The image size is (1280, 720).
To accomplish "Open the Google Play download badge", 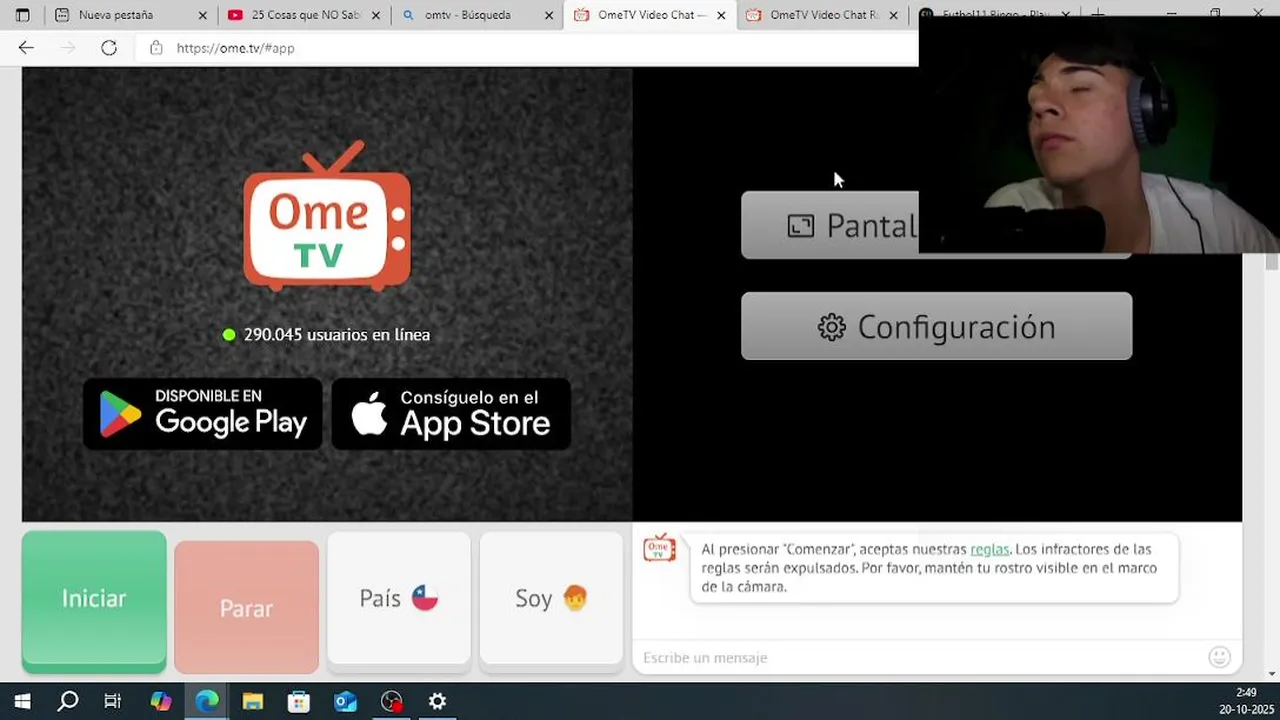I will coord(203,413).
